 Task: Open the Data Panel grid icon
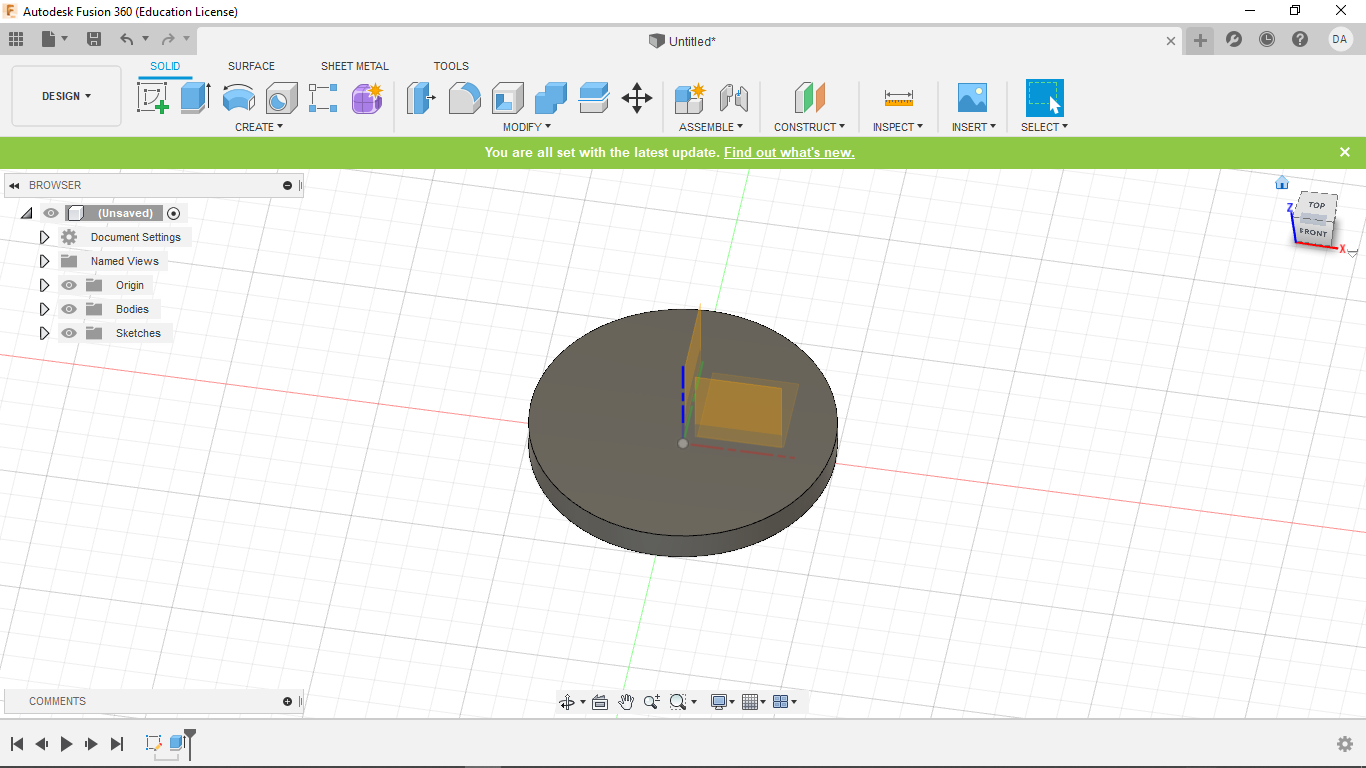coord(16,39)
